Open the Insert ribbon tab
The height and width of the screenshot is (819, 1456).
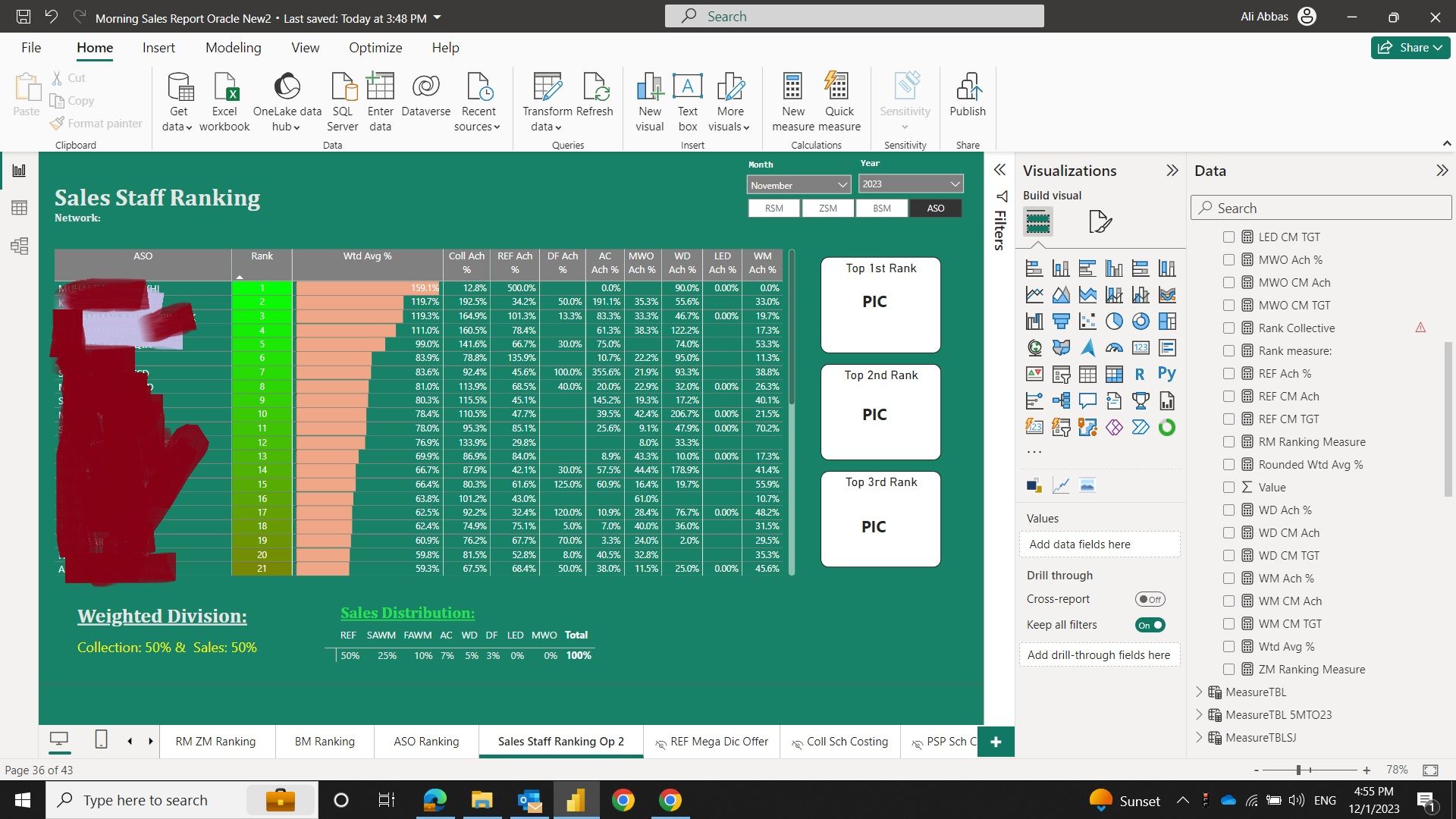click(x=158, y=47)
